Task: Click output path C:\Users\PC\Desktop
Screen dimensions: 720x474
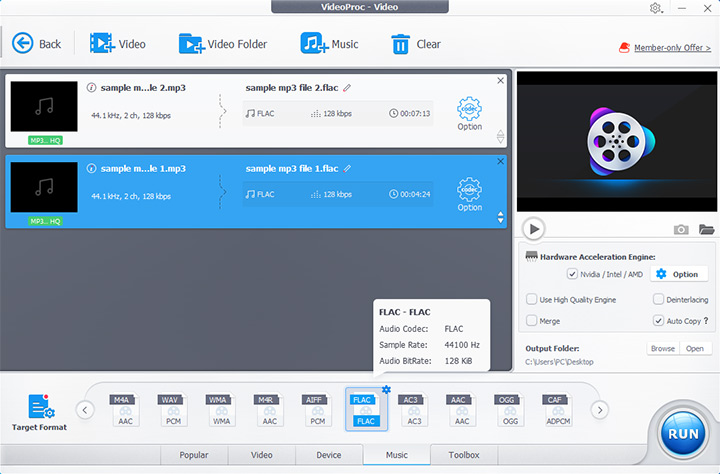Action: pos(559,362)
